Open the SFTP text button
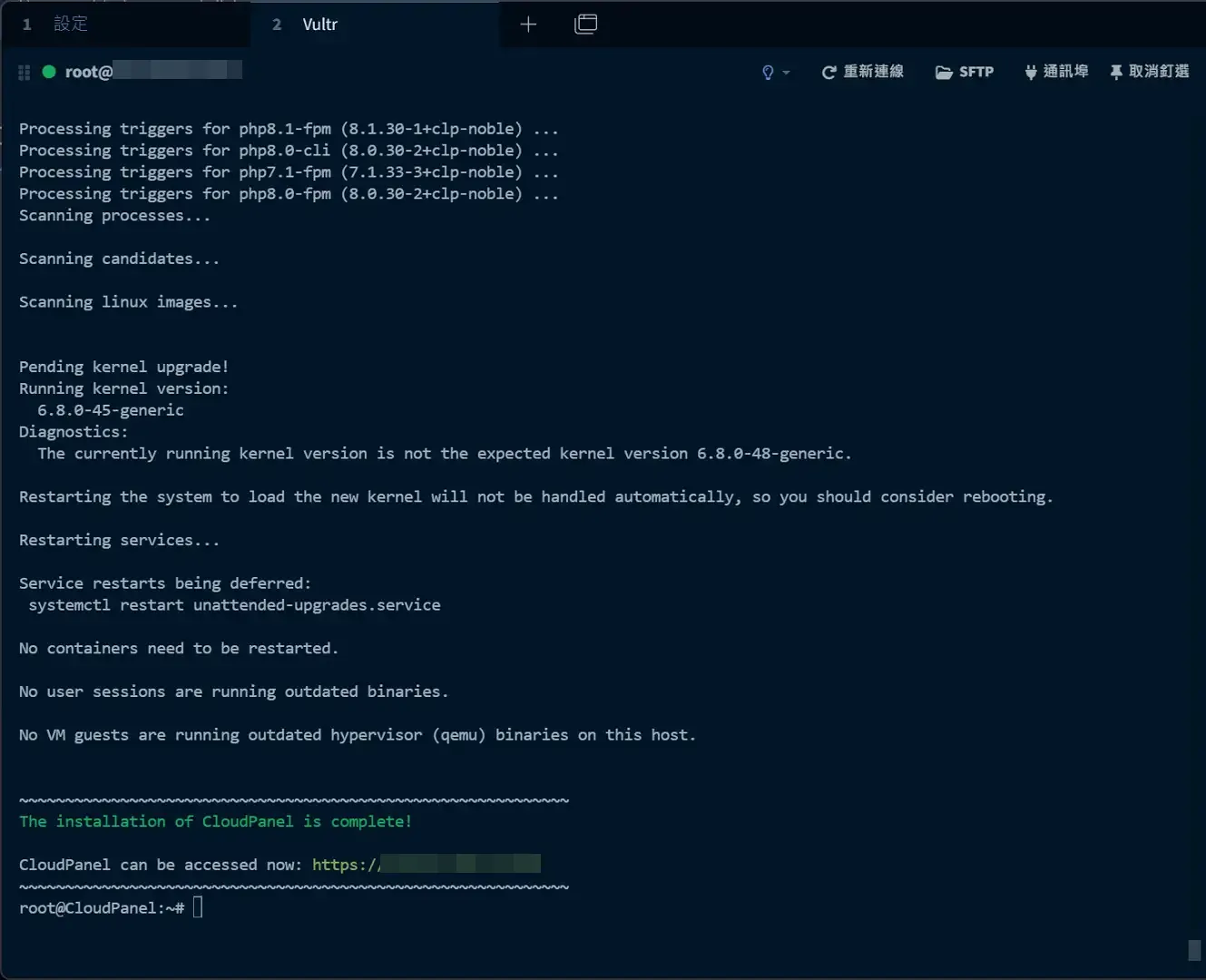This screenshot has height=980, width=1206. [976, 73]
